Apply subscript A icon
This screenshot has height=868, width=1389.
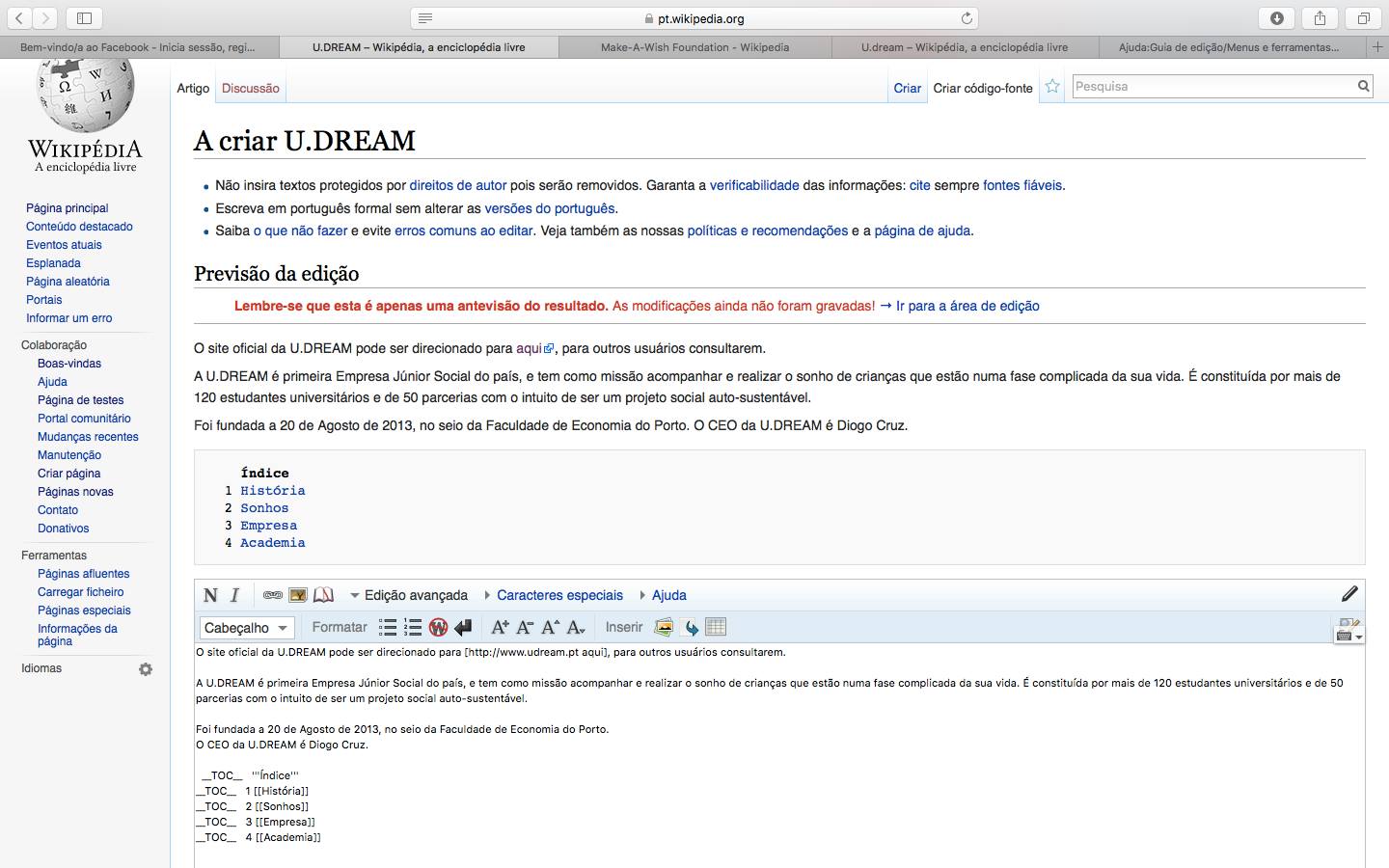(x=575, y=627)
